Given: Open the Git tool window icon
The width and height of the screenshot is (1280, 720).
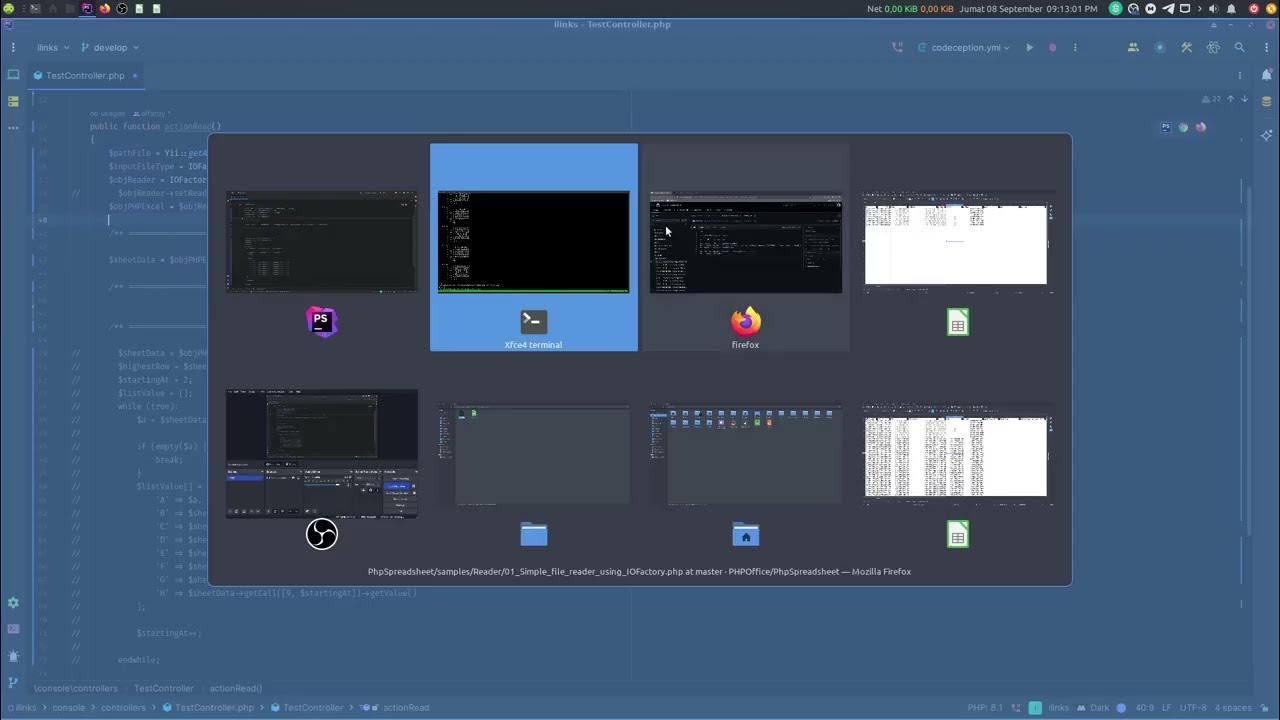Looking at the screenshot, I should (13, 682).
